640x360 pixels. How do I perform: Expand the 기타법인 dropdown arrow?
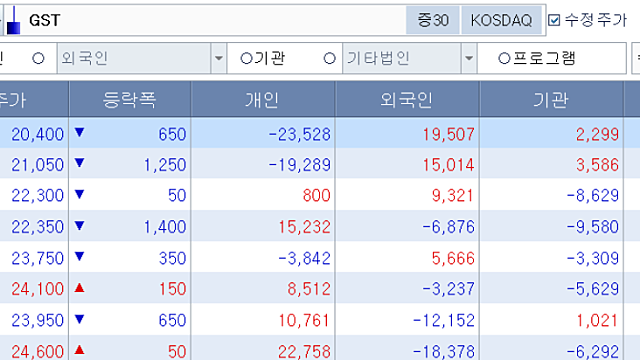[469, 58]
